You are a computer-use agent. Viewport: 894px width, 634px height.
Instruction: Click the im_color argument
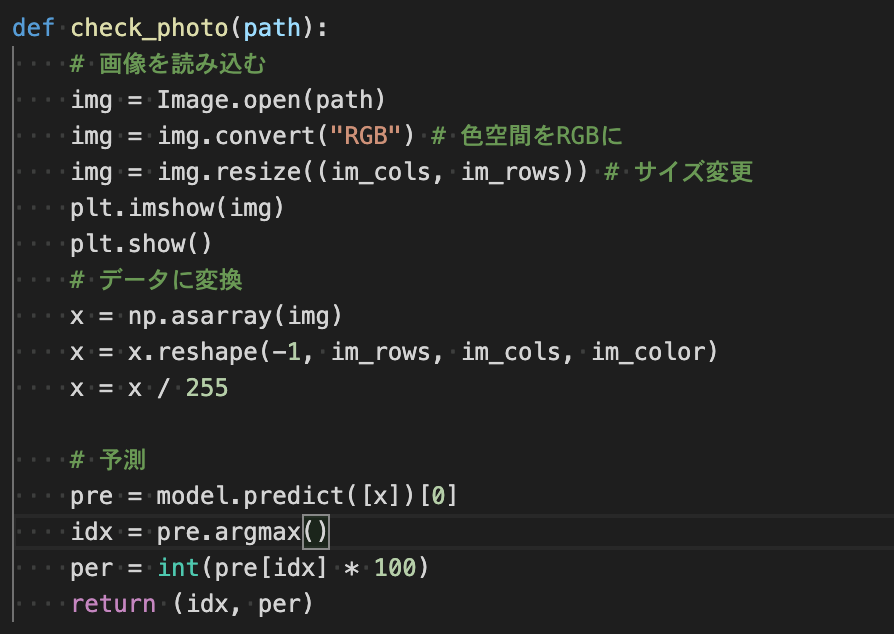[648, 352]
